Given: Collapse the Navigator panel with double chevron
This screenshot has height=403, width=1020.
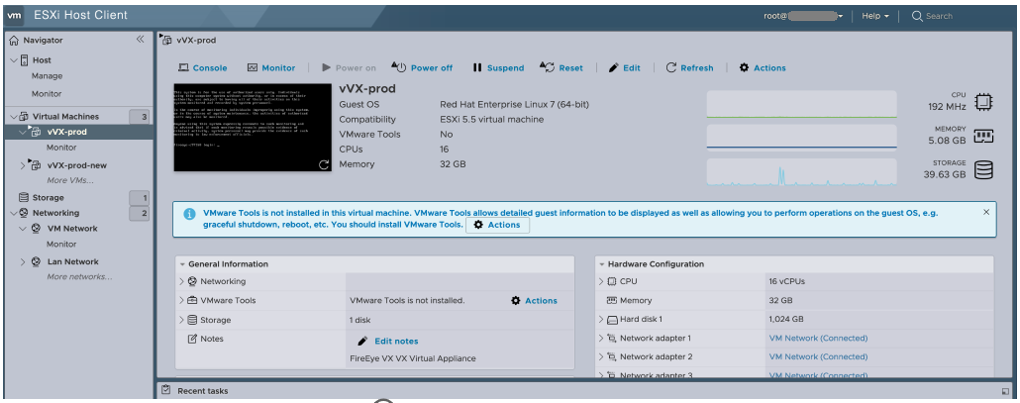Looking at the screenshot, I should 140,40.
